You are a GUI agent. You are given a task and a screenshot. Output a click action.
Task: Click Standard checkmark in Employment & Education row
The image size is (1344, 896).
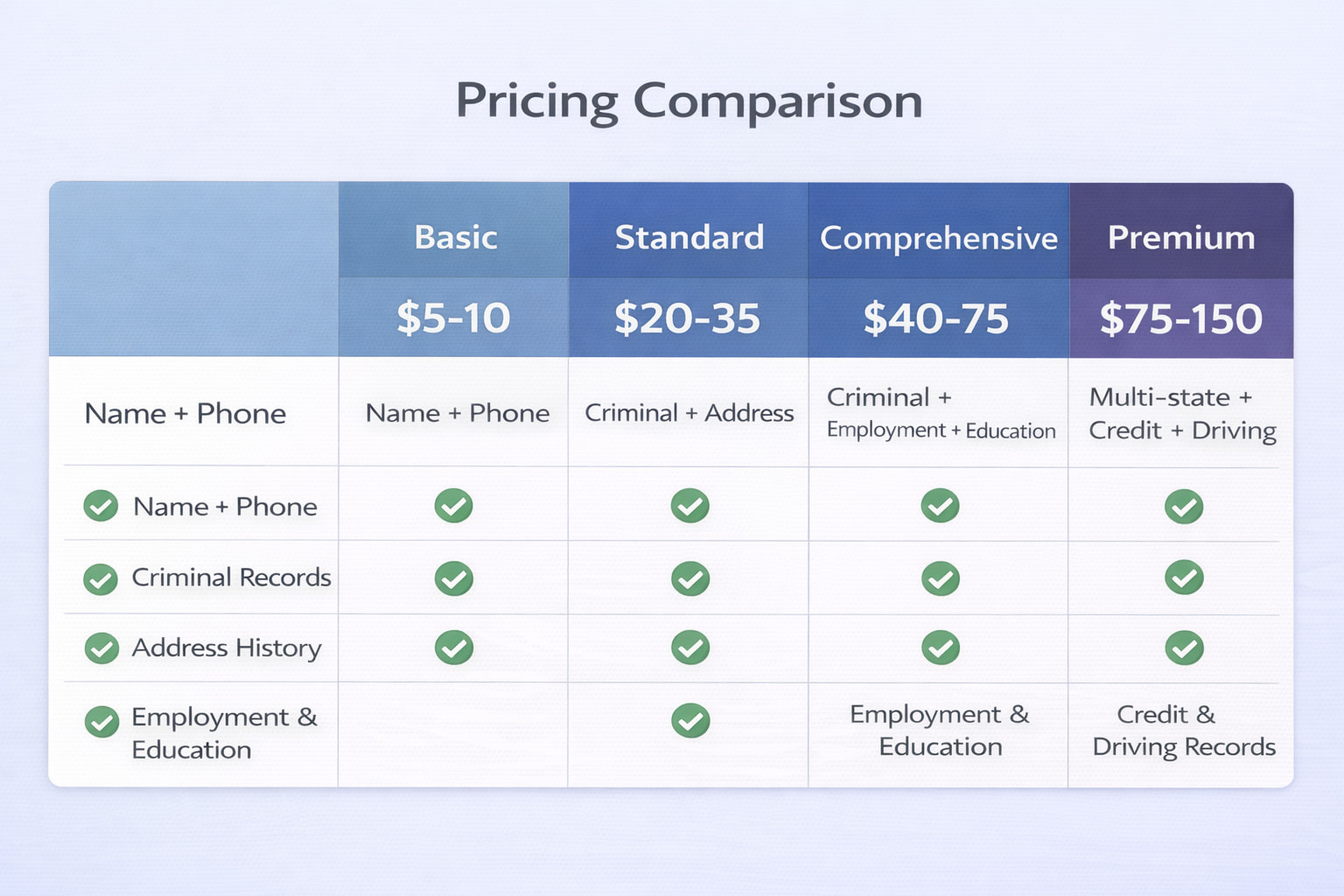tap(689, 720)
